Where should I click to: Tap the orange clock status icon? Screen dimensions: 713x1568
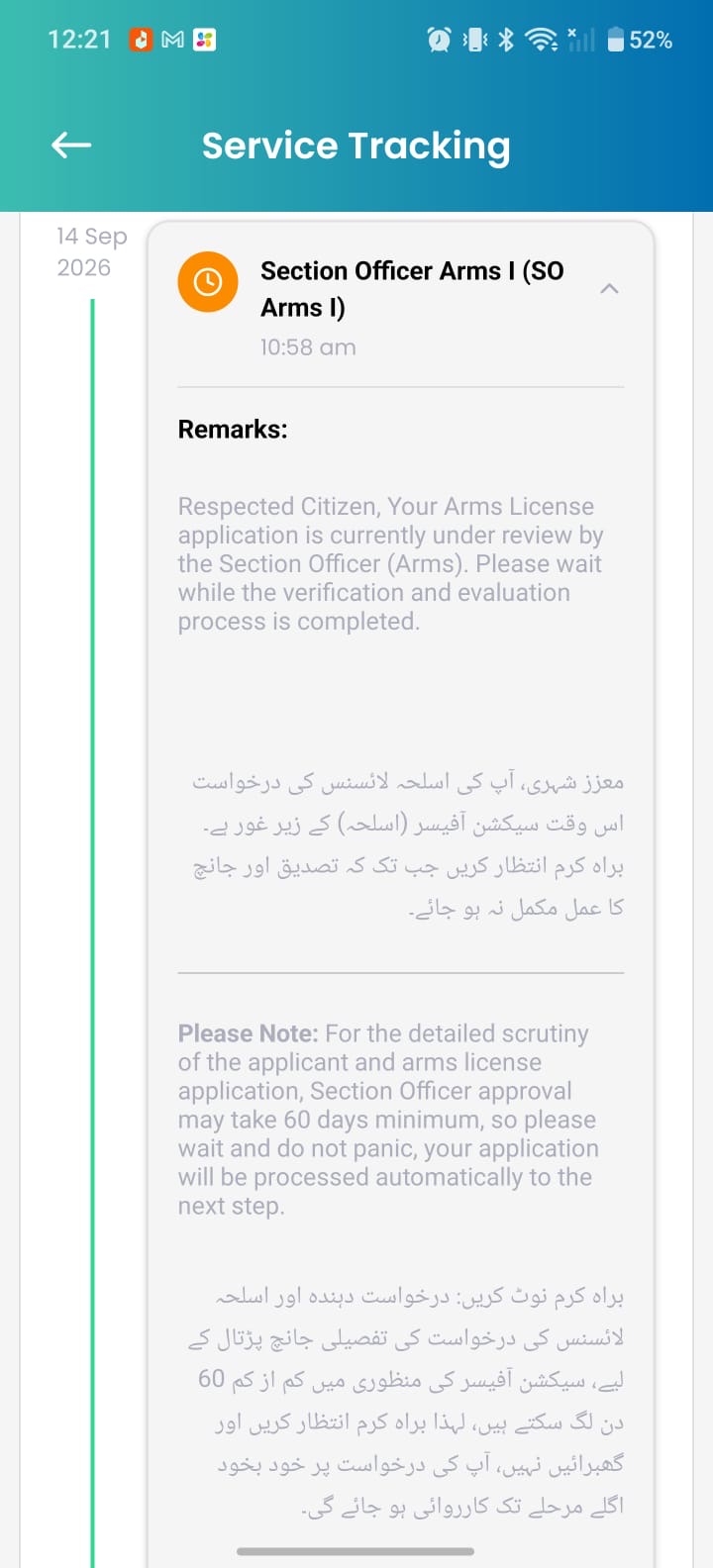208,282
